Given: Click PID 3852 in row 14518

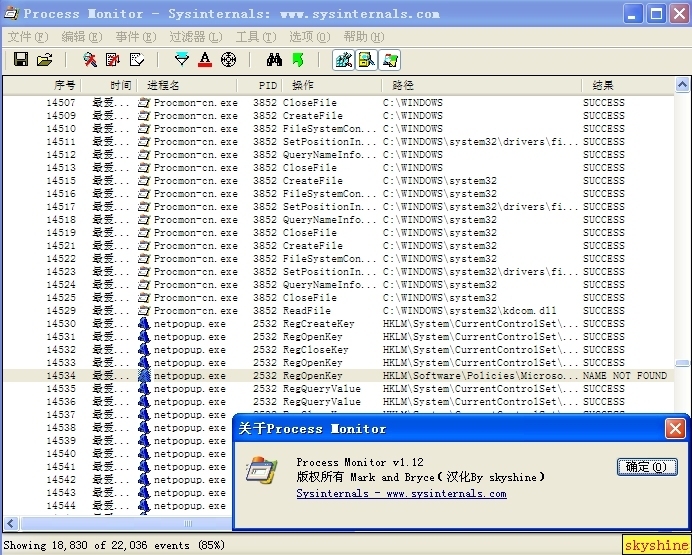Looking at the screenshot, I should click(265, 220).
